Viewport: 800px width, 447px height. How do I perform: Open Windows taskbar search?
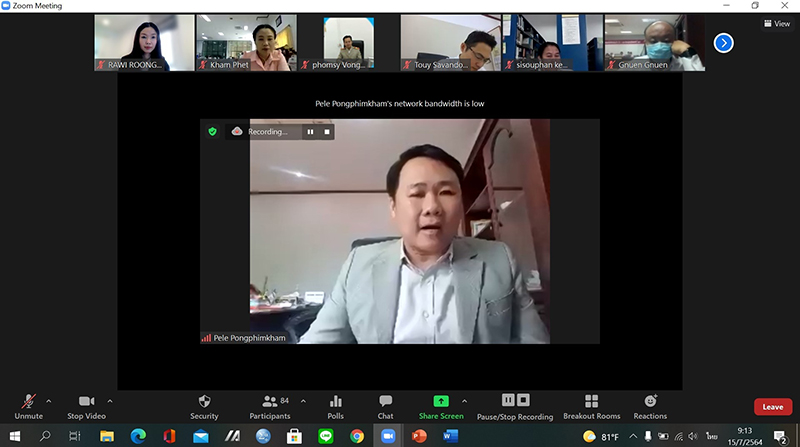pos(45,436)
